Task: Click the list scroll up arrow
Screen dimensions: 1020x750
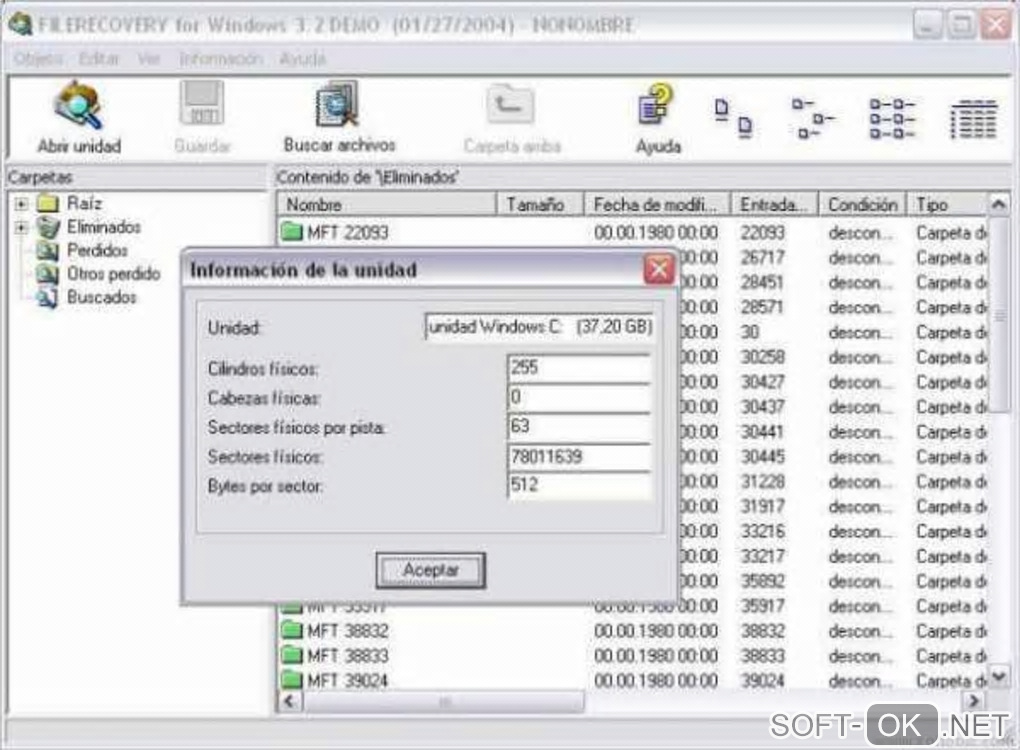Action: click(x=999, y=205)
